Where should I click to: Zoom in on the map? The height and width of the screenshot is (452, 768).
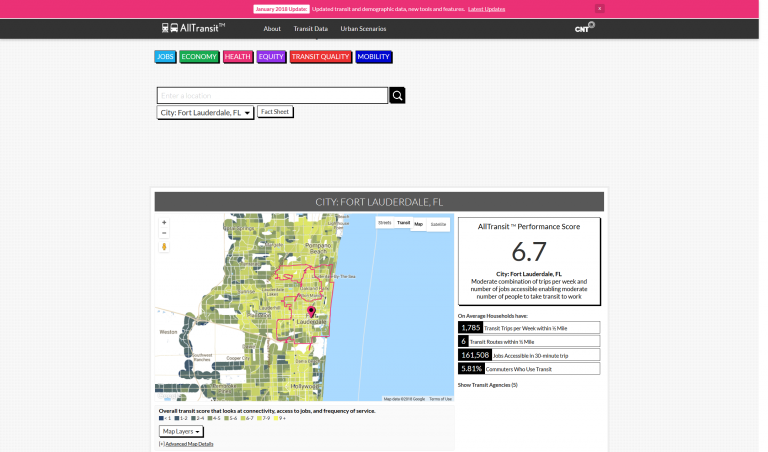[x=164, y=222]
